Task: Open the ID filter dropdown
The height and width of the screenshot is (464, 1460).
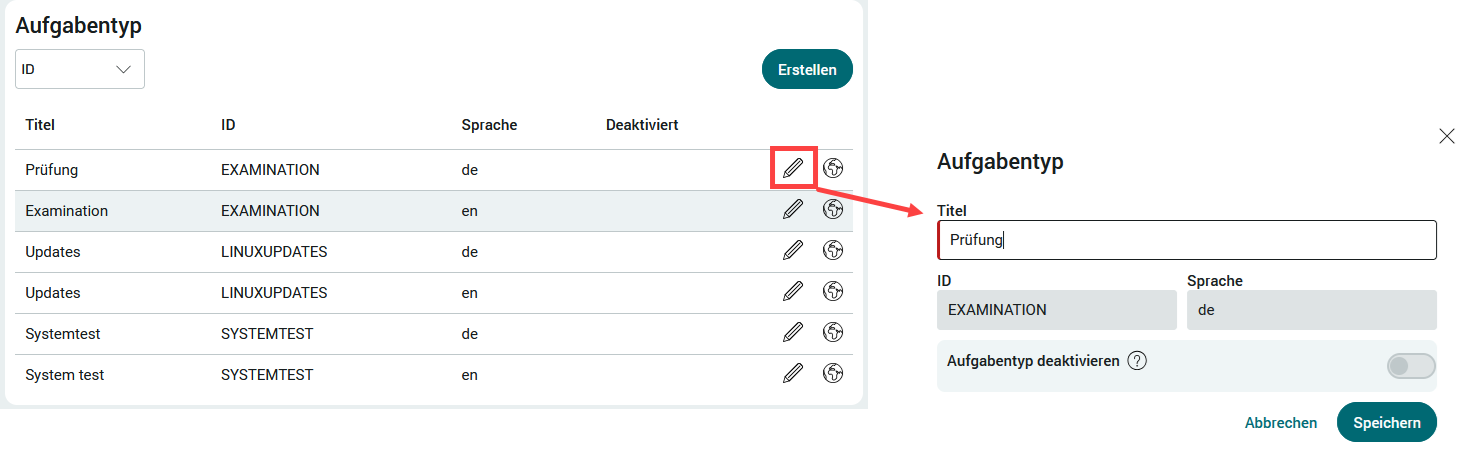Action: [80, 69]
